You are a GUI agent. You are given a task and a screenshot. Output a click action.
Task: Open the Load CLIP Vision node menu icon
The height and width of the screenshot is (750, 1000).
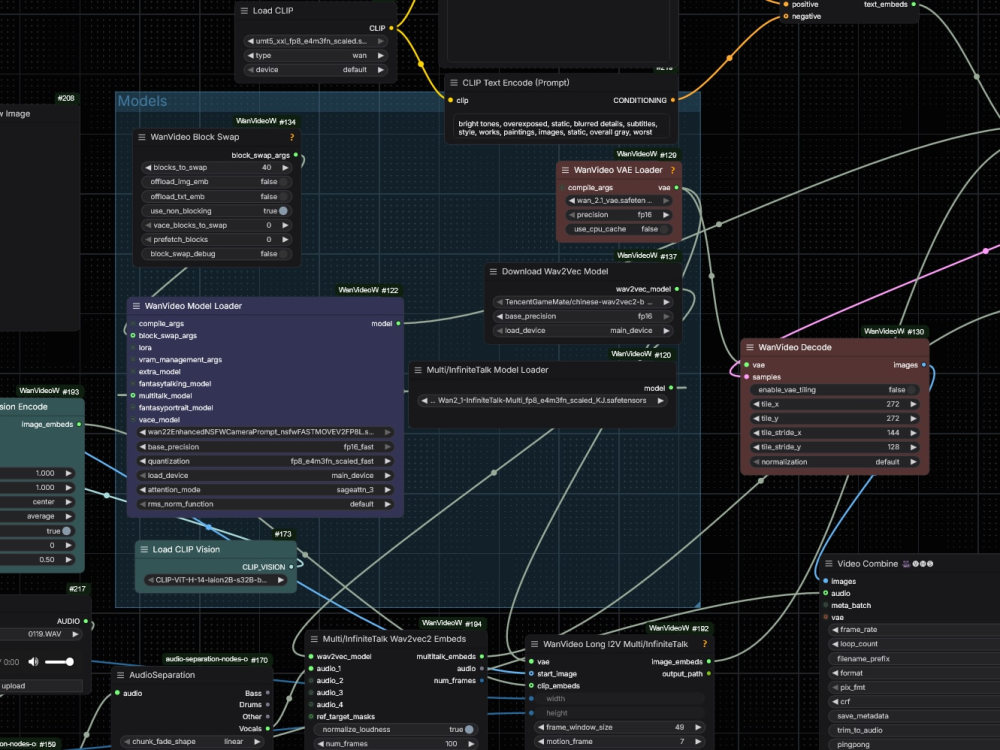[x=144, y=549]
